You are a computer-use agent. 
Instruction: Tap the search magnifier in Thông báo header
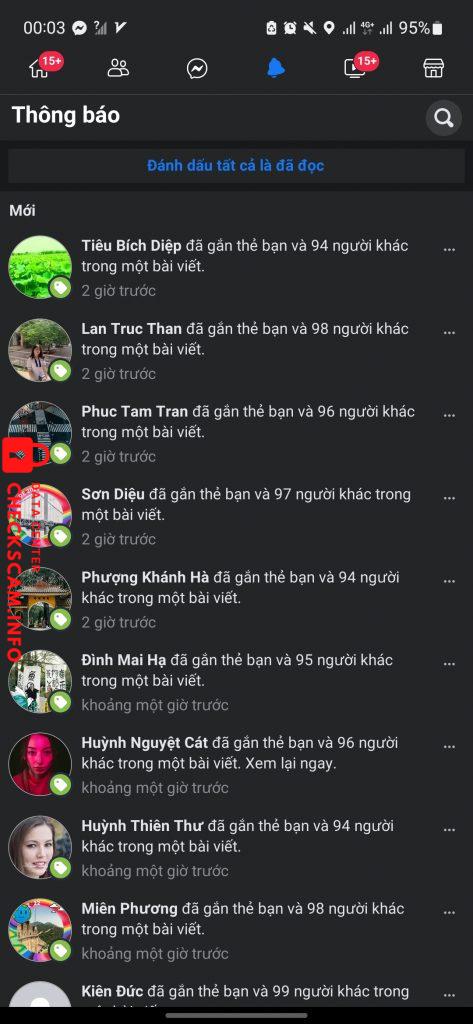(x=444, y=118)
